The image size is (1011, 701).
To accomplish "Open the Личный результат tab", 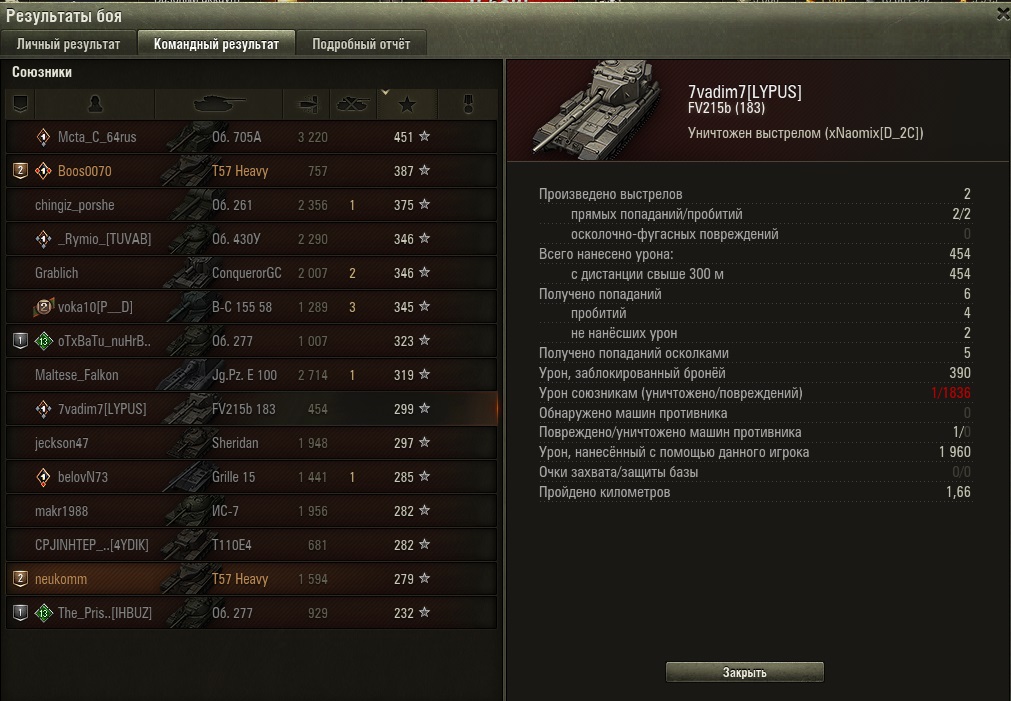I will pos(68,44).
